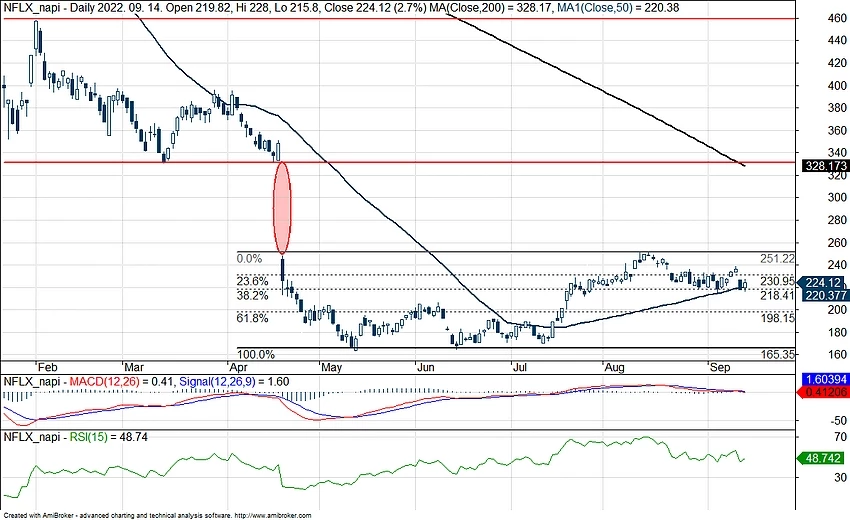Viewport: 850px width, 520px height.
Task: Click the Sep label on the date axis
Action: pos(720,367)
